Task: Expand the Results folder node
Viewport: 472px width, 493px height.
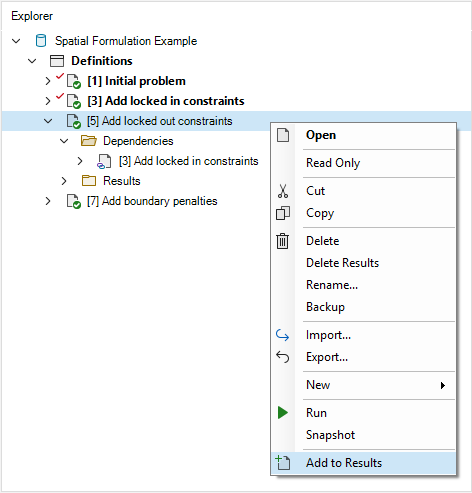Action: coord(64,181)
